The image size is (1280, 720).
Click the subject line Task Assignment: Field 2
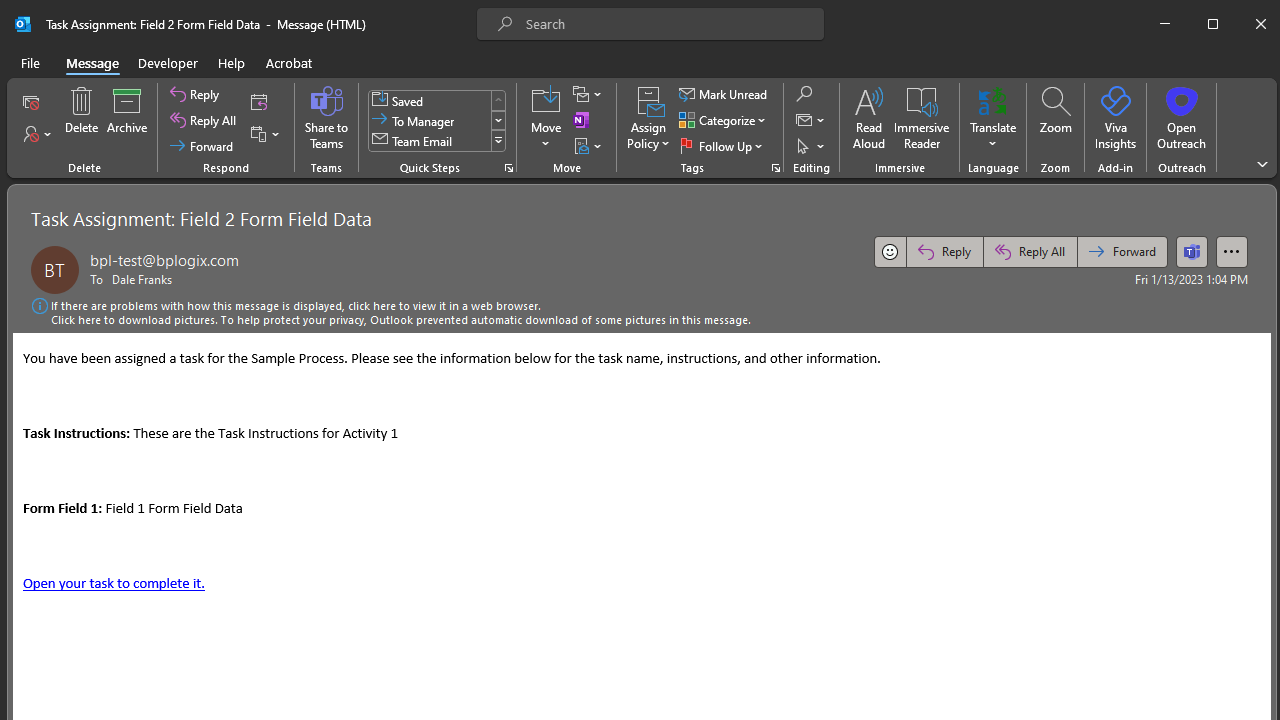pyautogui.click(x=201, y=219)
